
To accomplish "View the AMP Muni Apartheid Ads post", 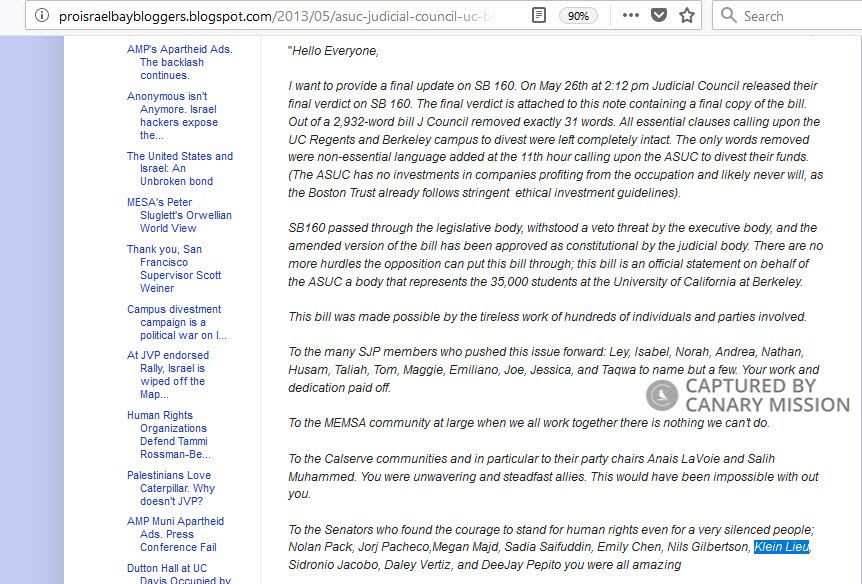I will [x=178, y=533].
